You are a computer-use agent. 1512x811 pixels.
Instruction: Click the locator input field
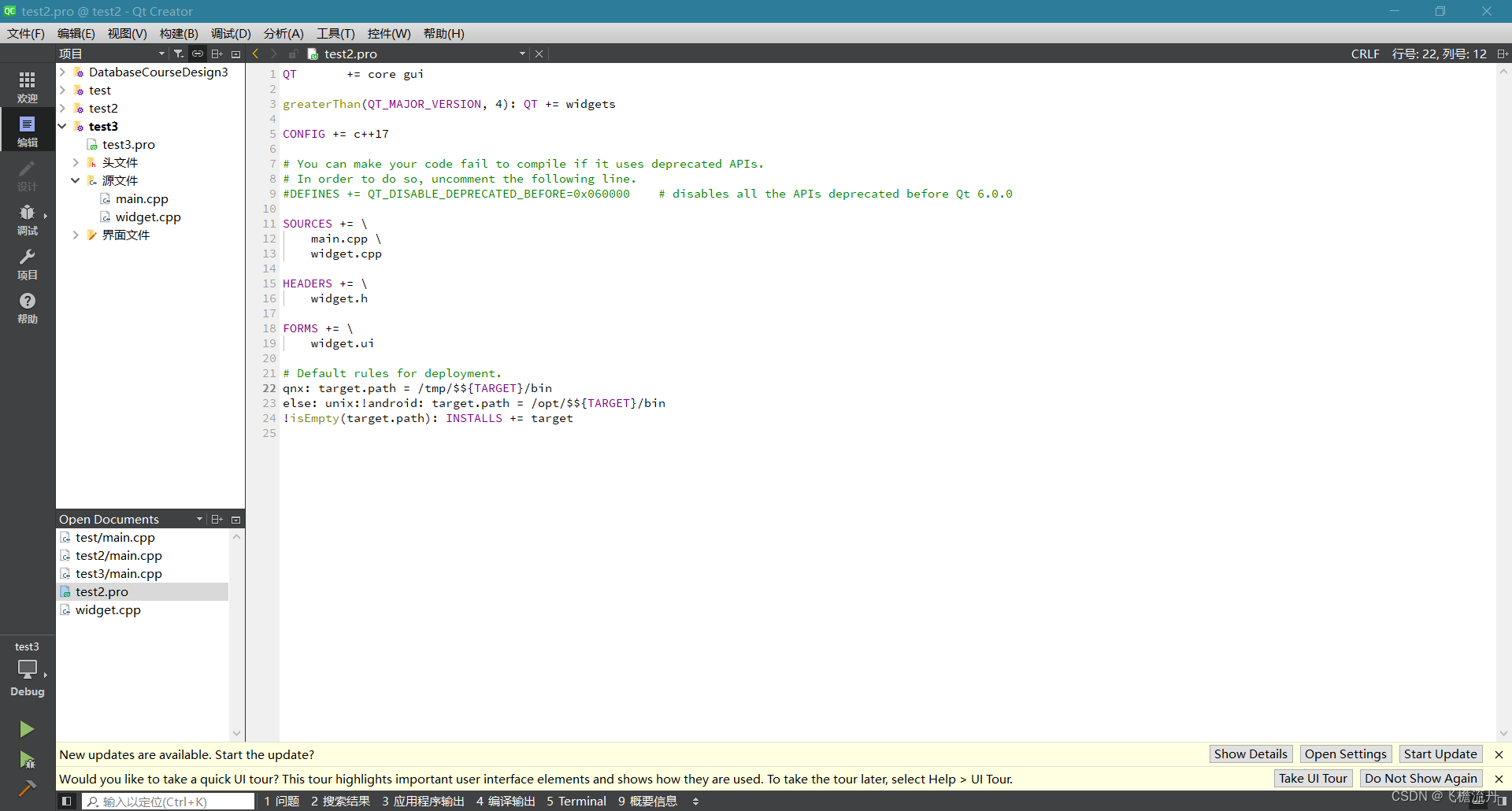click(169, 802)
